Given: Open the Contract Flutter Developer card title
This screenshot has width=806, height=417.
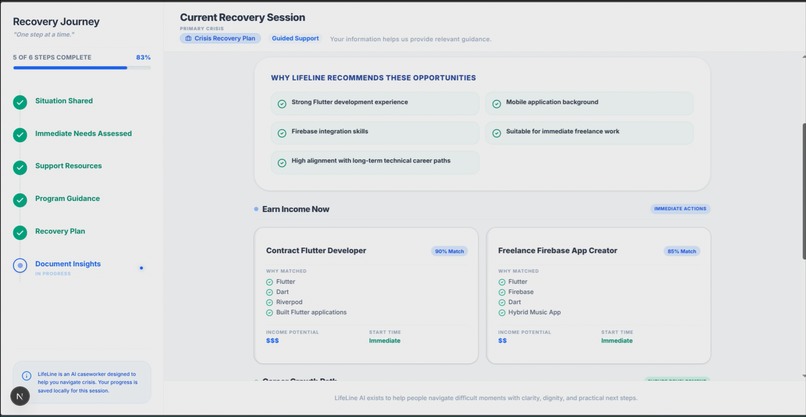Looking at the screenshot, I should click(x=316, y=251).
